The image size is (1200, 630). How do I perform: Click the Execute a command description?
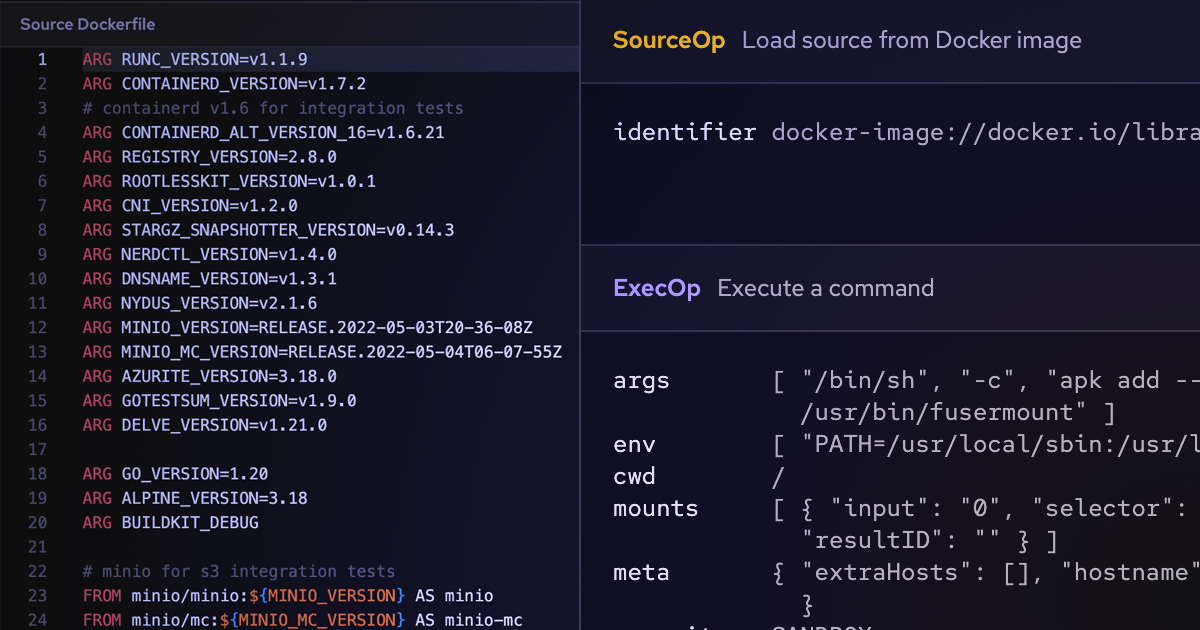click(x=825, y=288)
